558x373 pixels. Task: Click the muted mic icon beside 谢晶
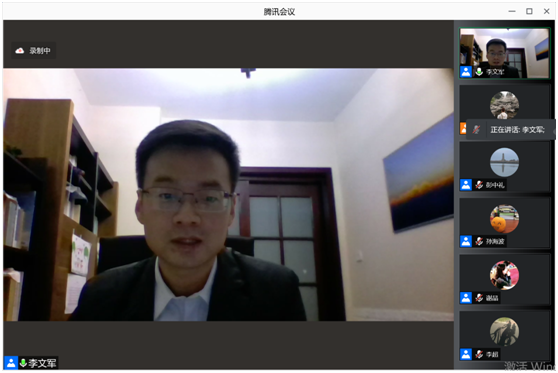coord(479,298)
